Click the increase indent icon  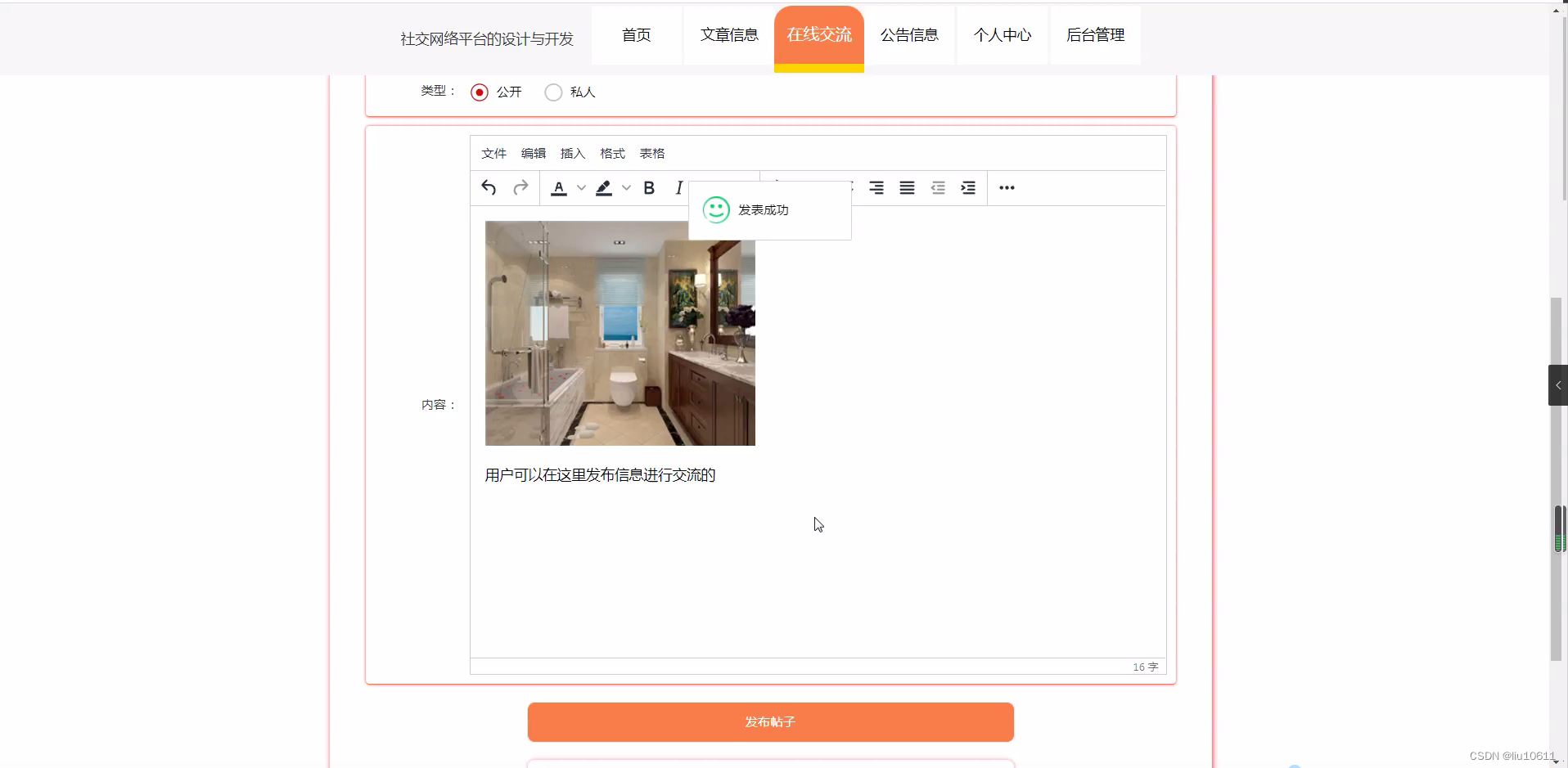[968, 187]
